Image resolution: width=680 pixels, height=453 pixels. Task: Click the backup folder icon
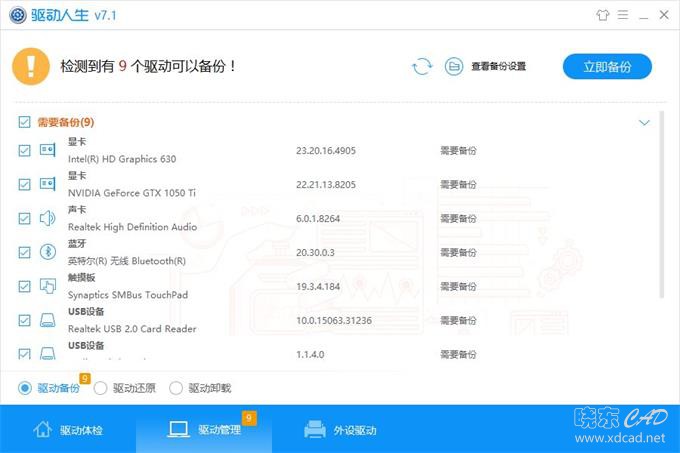tap(454, 66)
